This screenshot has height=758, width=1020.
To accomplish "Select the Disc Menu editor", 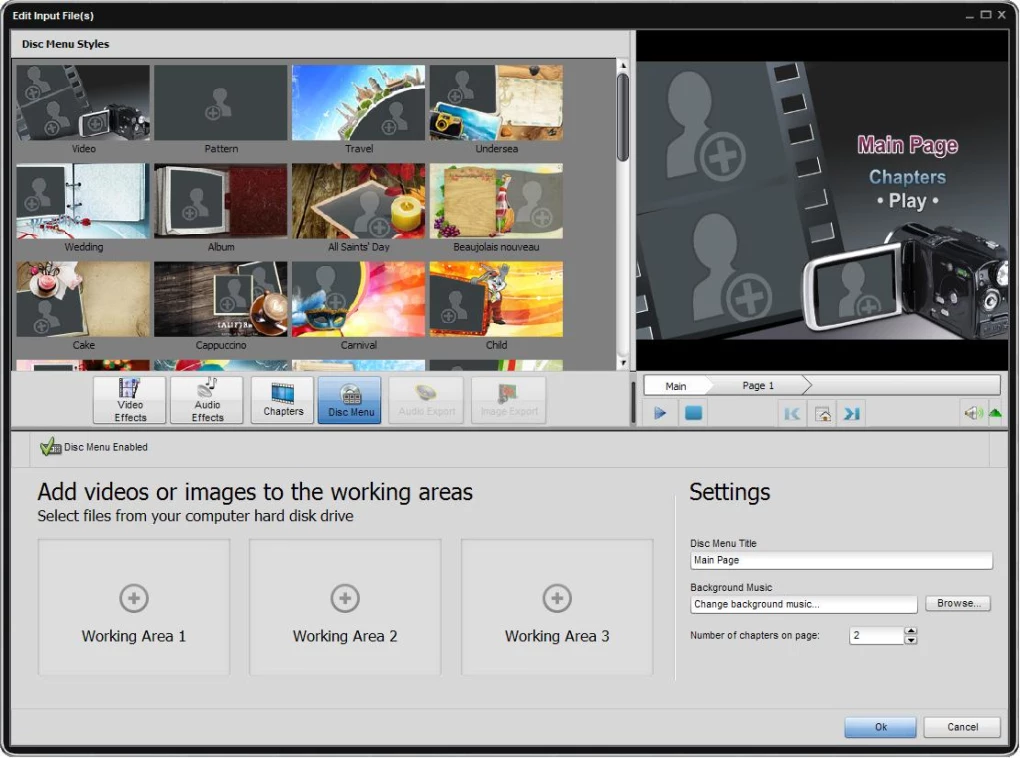I will 348,400.
